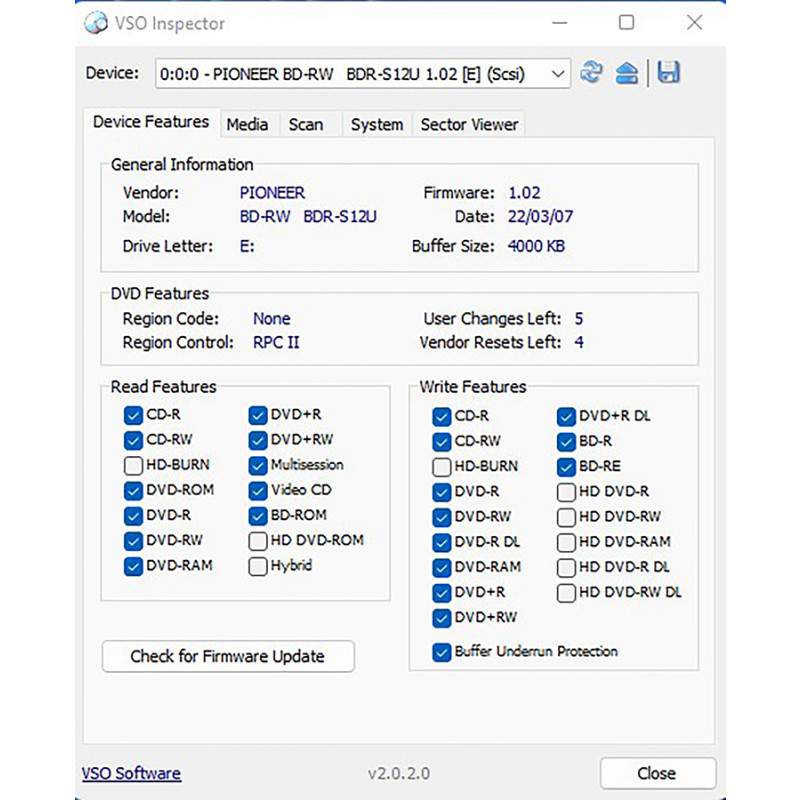
Task: Toggle Read Features CD-RW checkbox
Action: pyautogui.click(x=133, y=440)
